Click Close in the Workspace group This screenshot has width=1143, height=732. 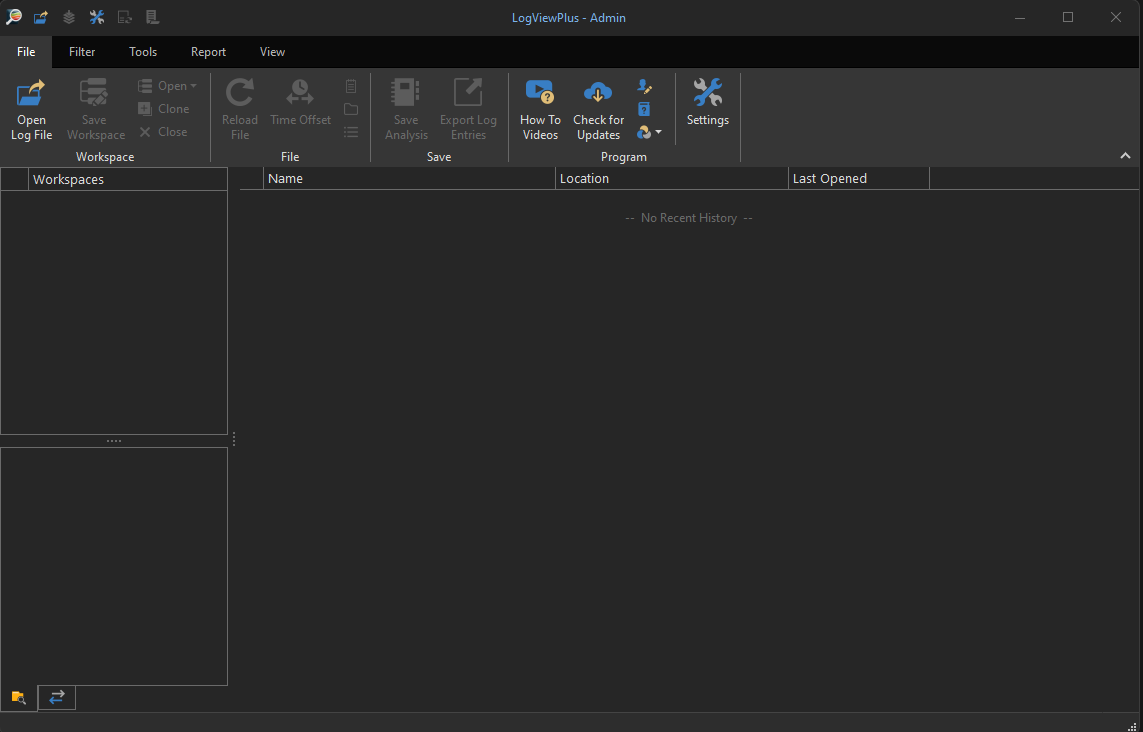coord(163,132)
